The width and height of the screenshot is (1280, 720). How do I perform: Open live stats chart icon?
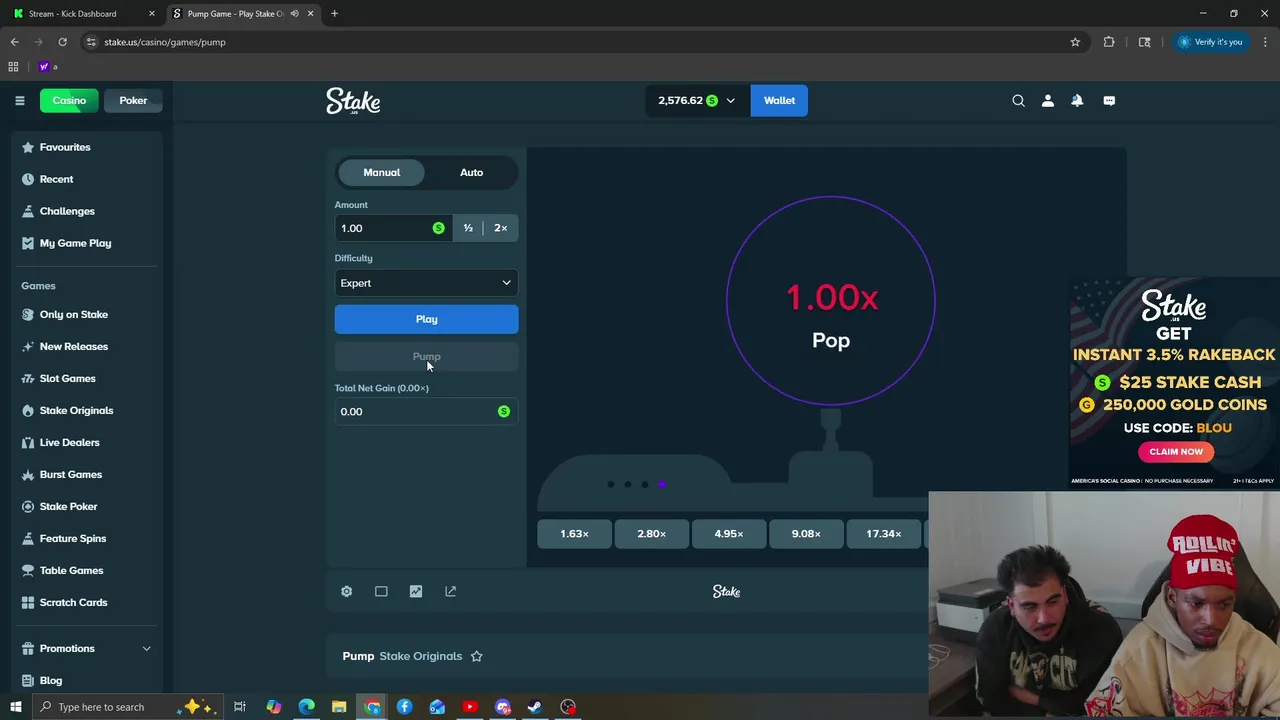click(416, 591)
